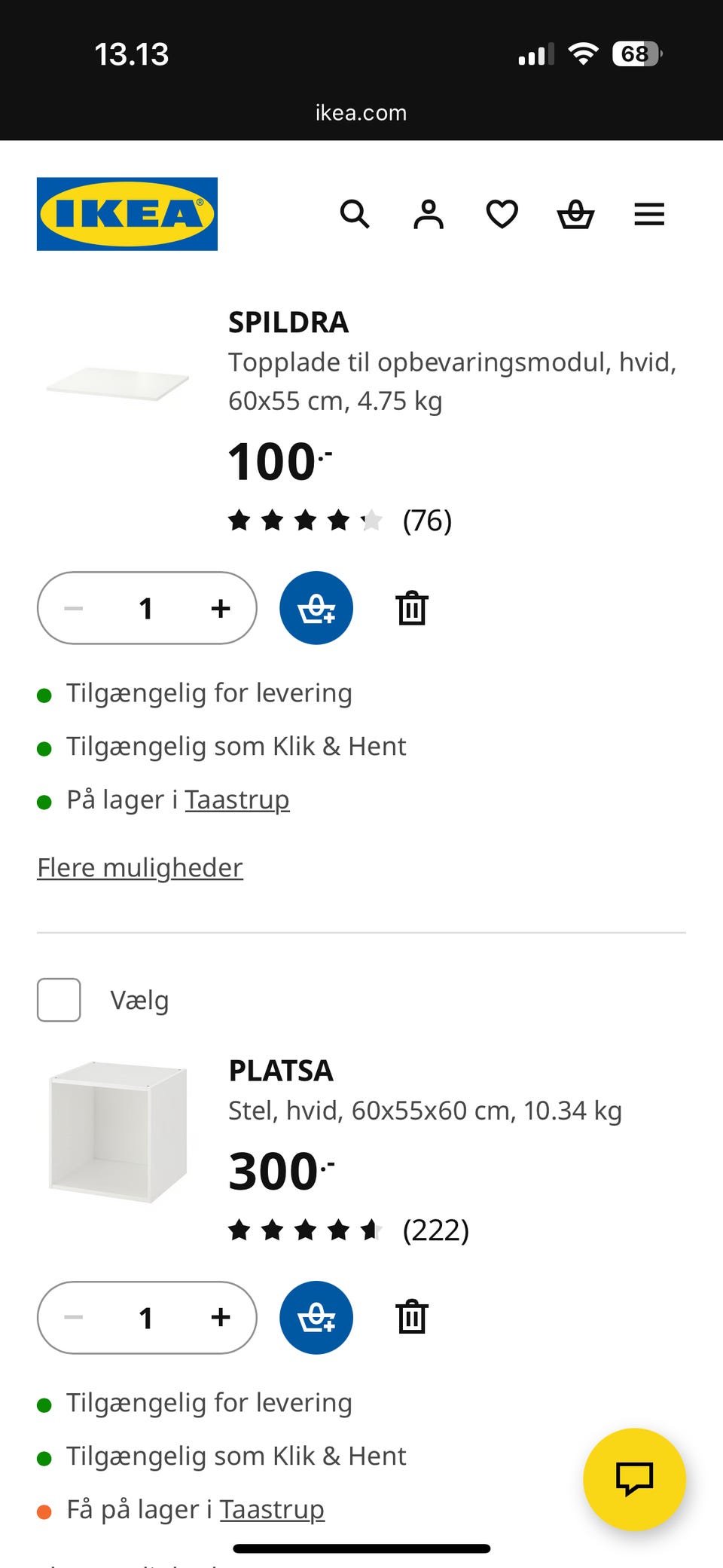Add PLATSA to shopping basket
Viewport: 723px width, 1568px height.
(316, 1318)
